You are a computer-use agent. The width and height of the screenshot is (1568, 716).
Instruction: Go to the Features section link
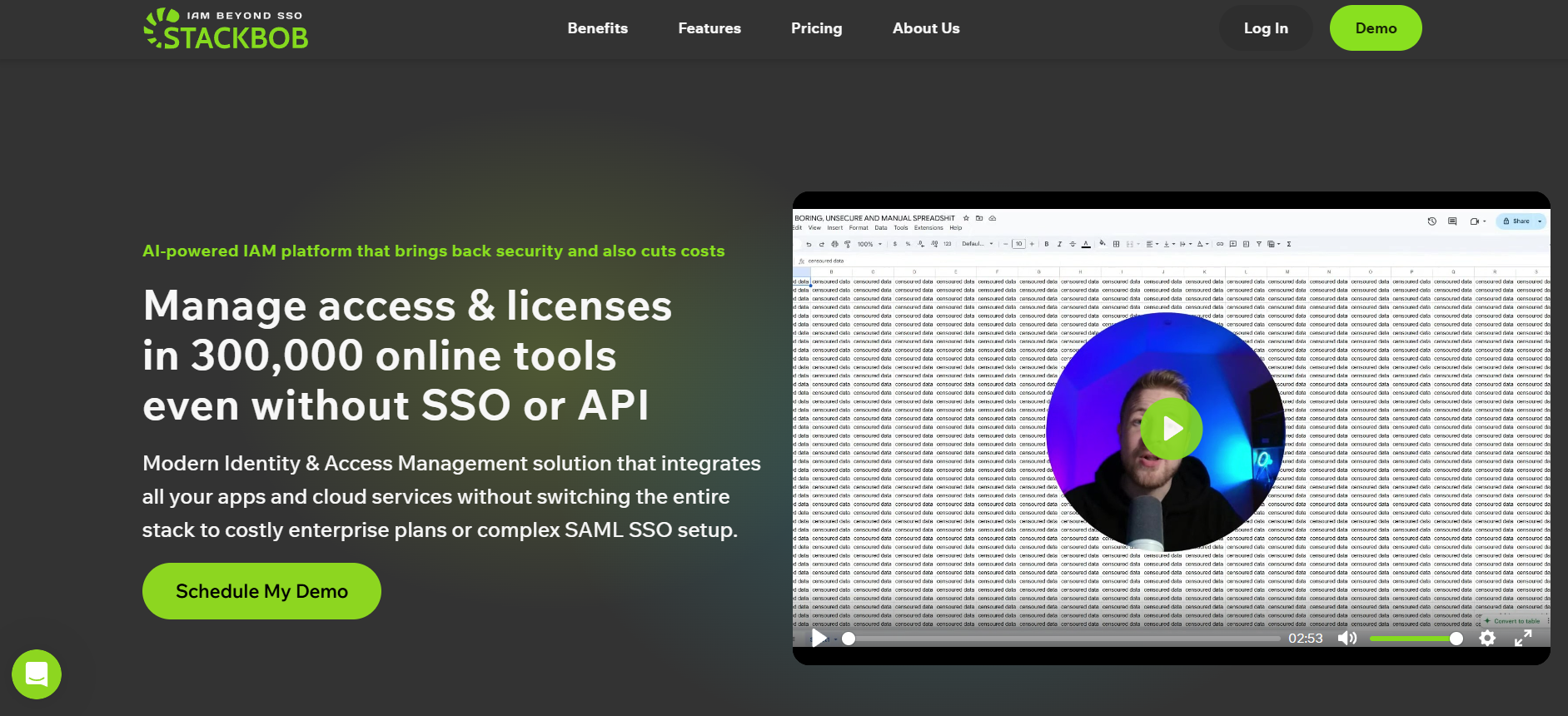coord(709,28)
